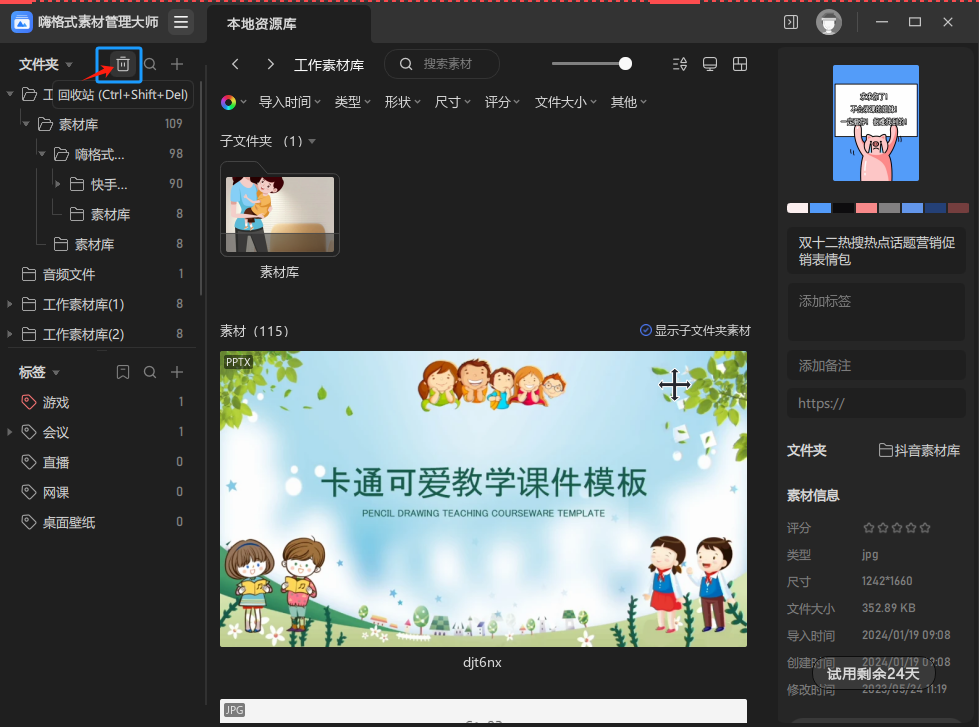Click the 试用剩余24天 trial button
The width and height of the screenshot is (979, 727).
873,673
